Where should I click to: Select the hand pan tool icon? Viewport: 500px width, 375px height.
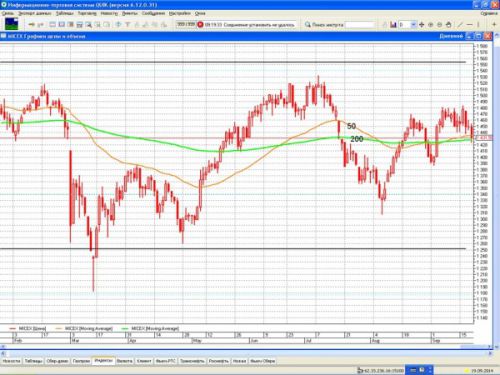point(449,25)
